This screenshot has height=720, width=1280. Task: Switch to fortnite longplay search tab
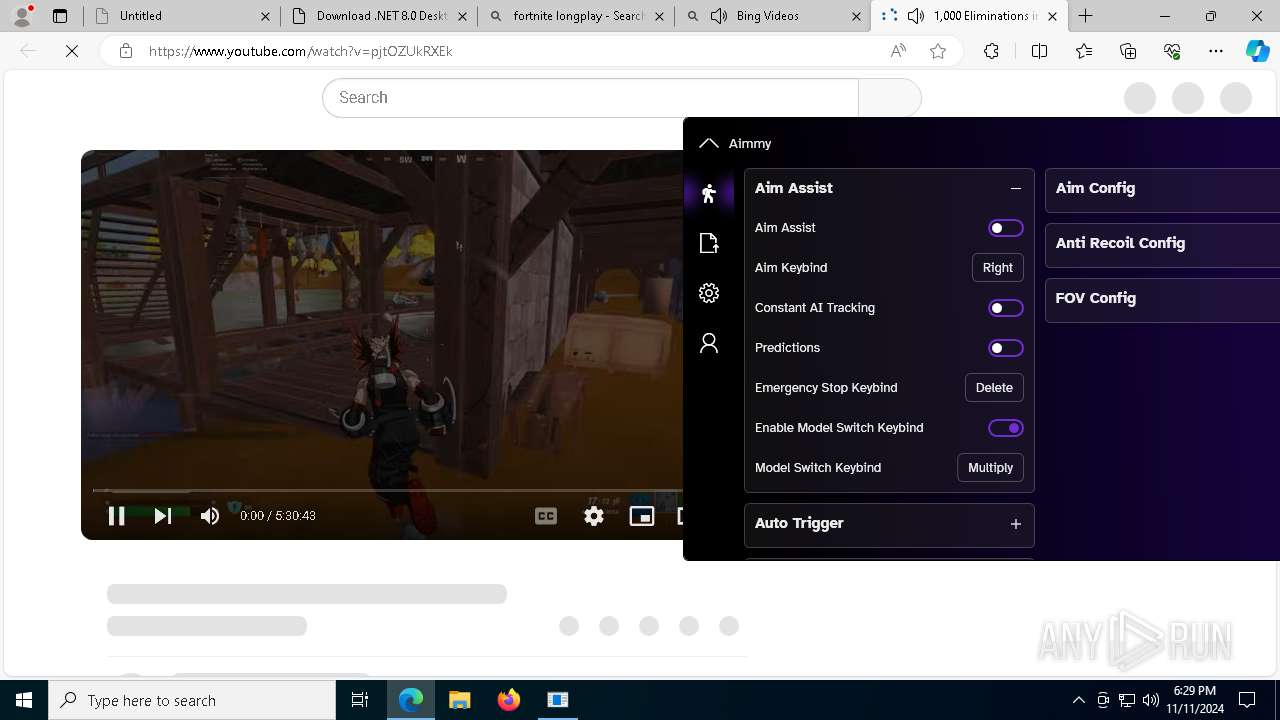[x=575, y=16]
